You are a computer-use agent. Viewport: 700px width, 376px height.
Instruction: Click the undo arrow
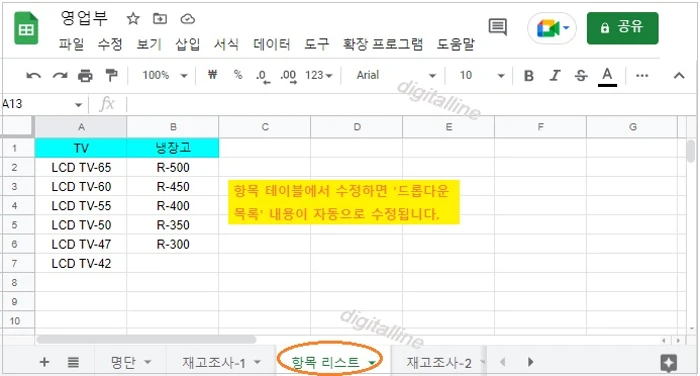tap(33, 75)
